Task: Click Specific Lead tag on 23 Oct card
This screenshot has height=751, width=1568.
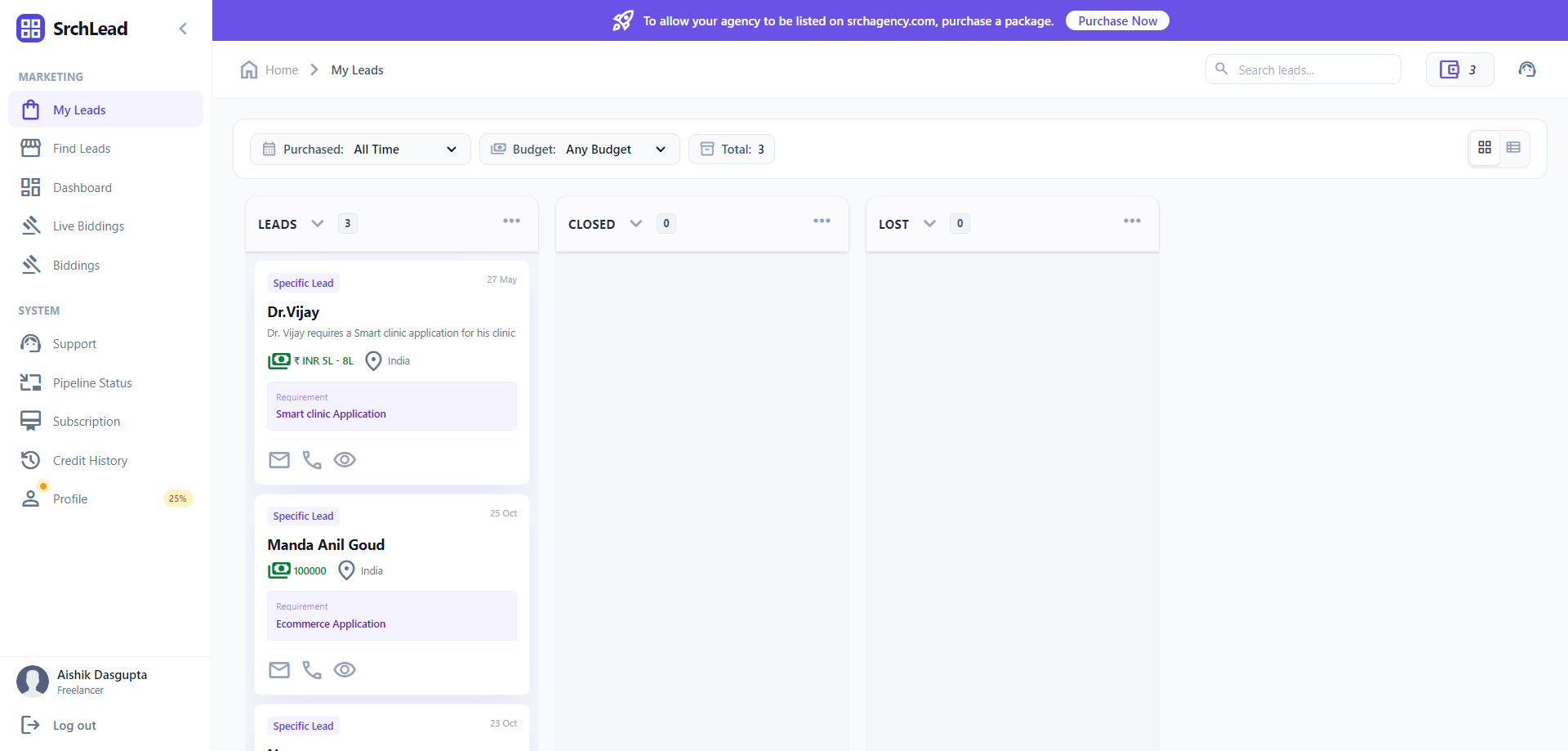Action: tap(303, 726)
